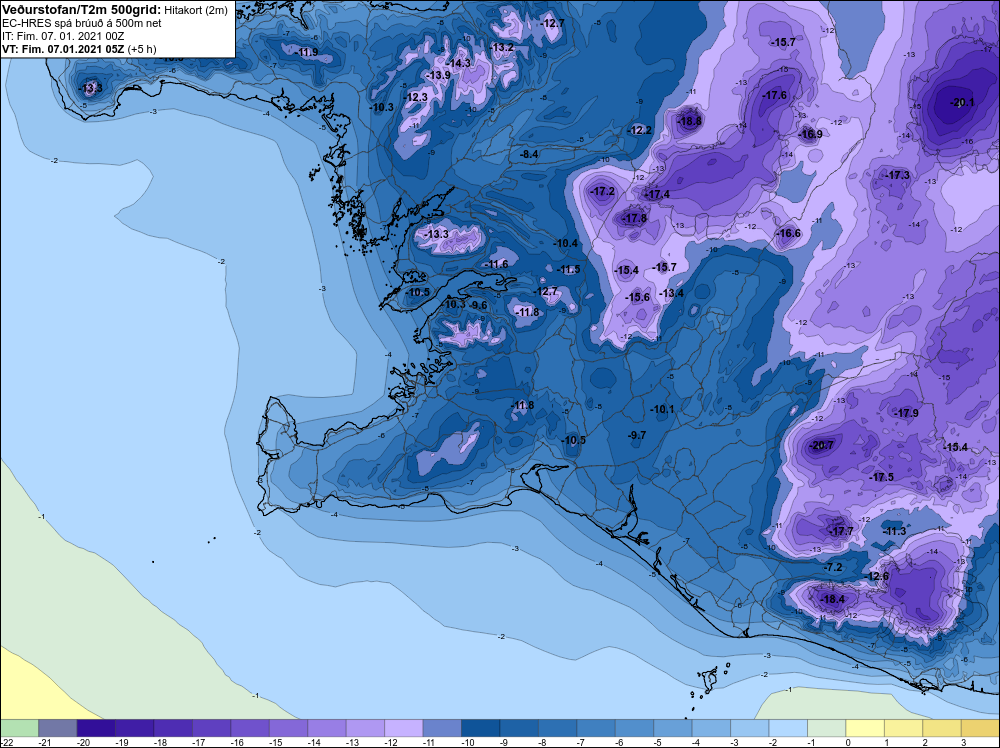Click the -14.3 temperature label
The height and width of the screenshot is (748, 1000).
(459, 63)
